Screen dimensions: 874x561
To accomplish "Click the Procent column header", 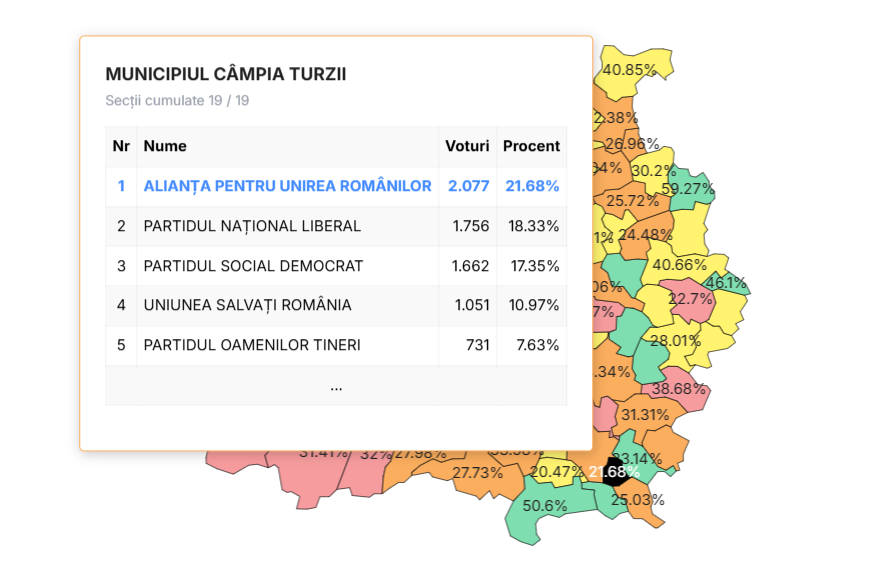I will point(531,146).
